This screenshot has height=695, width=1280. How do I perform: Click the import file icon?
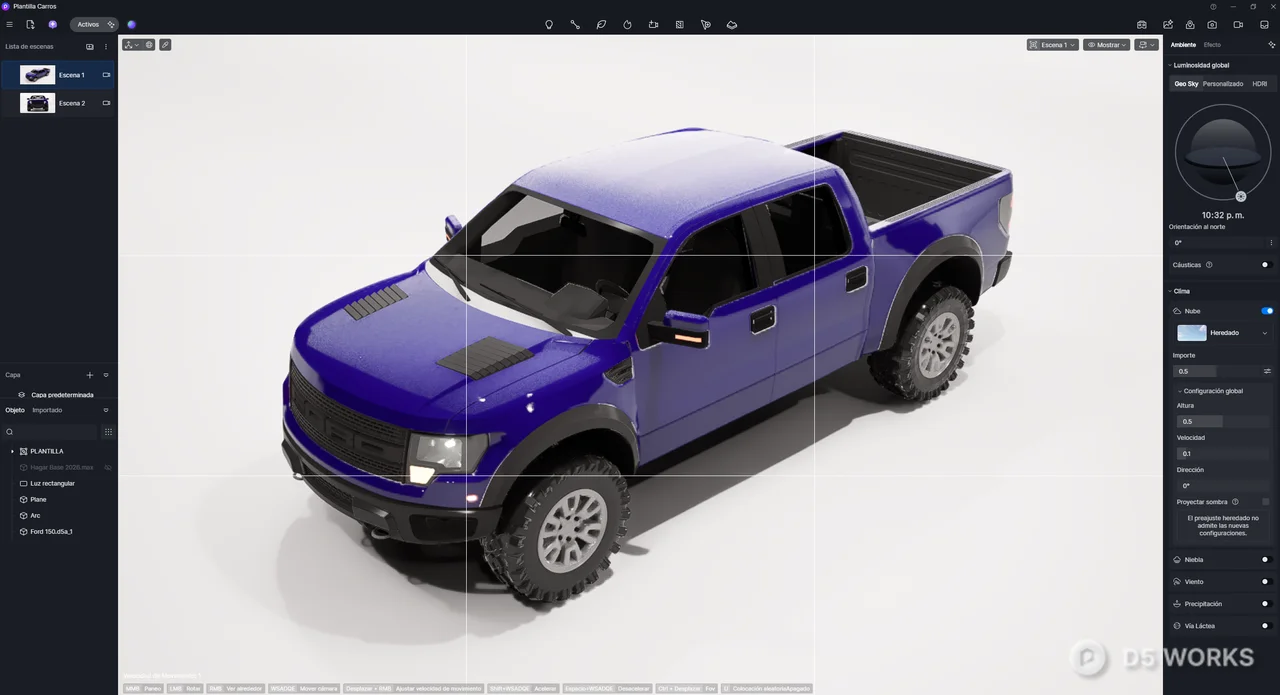30,24
